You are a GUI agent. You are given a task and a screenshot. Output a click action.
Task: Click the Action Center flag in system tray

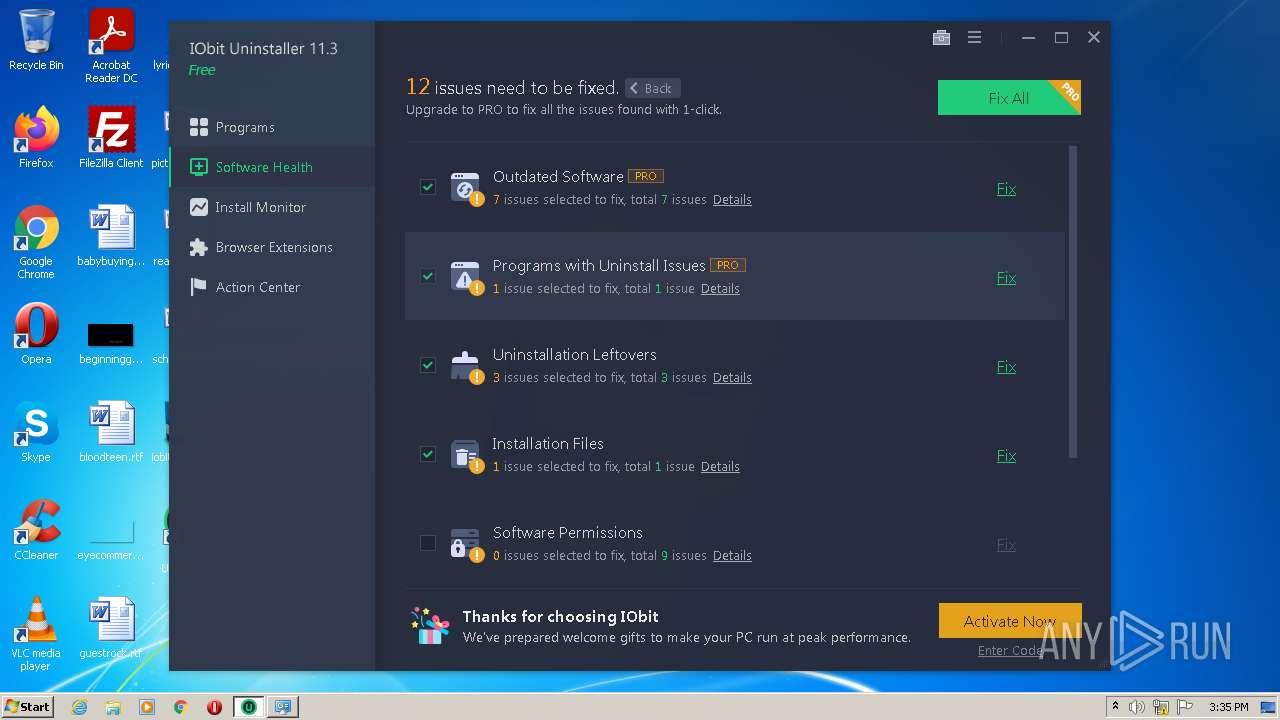point(1184,707)
